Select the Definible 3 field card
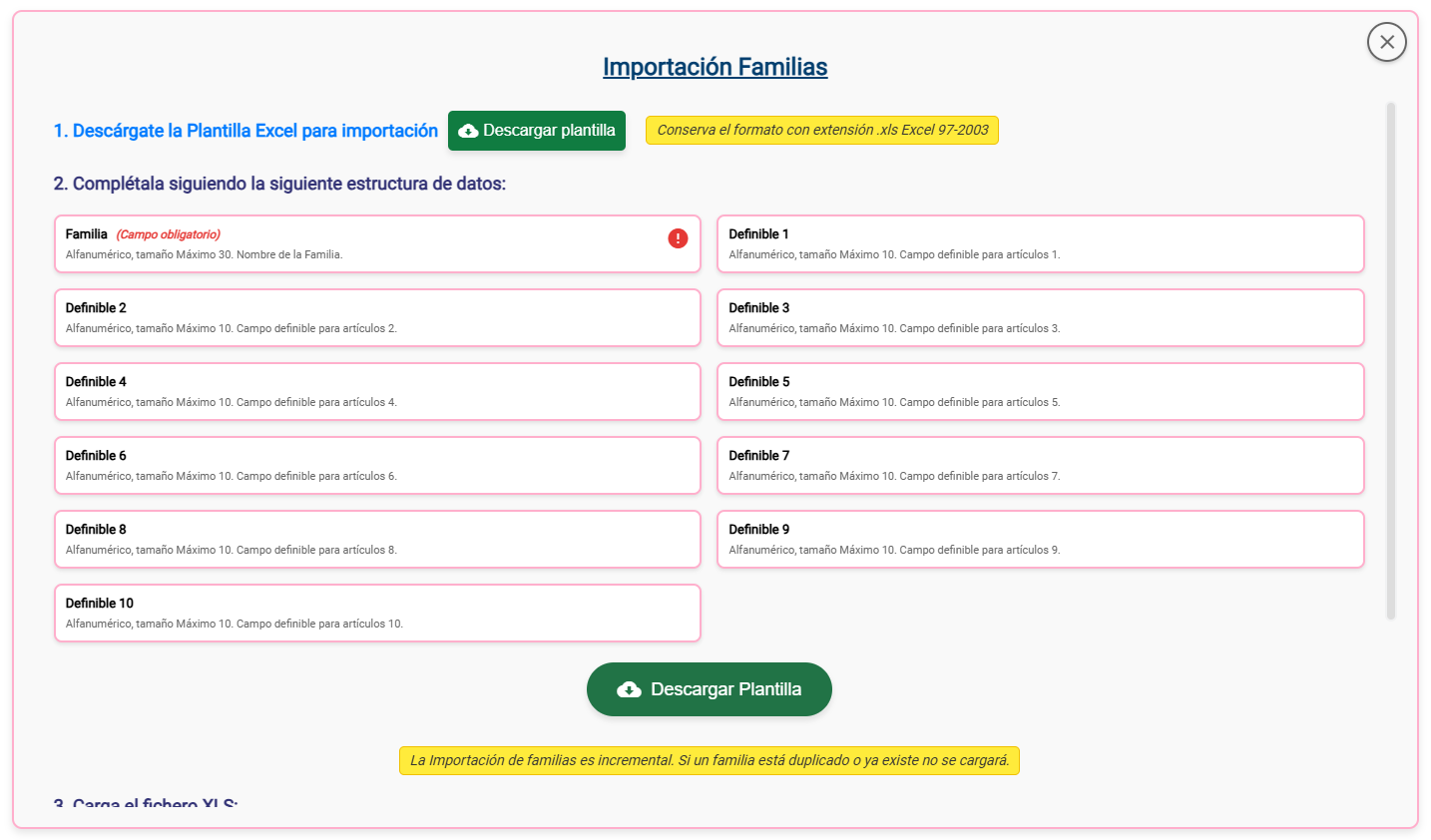Screen dimensions: 1431x840 (1041, 317)
